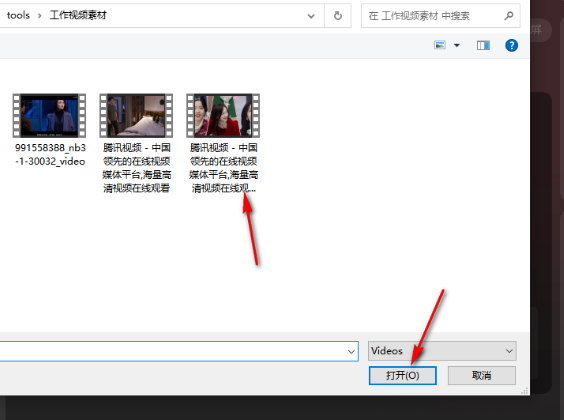Navigate to tools in the breadcrumb path
The height and width of the screenshot is (420, 564).
tap(18, 15)
